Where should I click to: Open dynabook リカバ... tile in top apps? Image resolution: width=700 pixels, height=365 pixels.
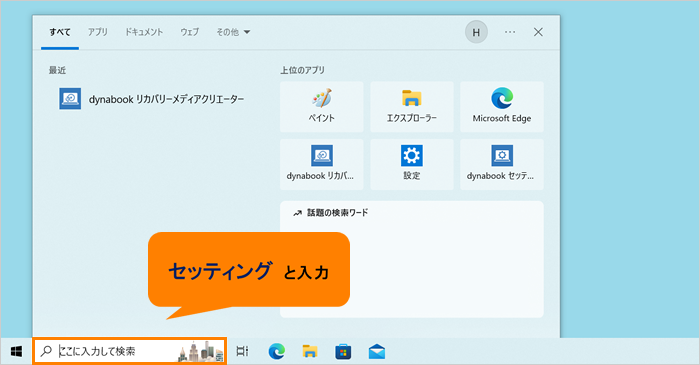click(321, 164)
